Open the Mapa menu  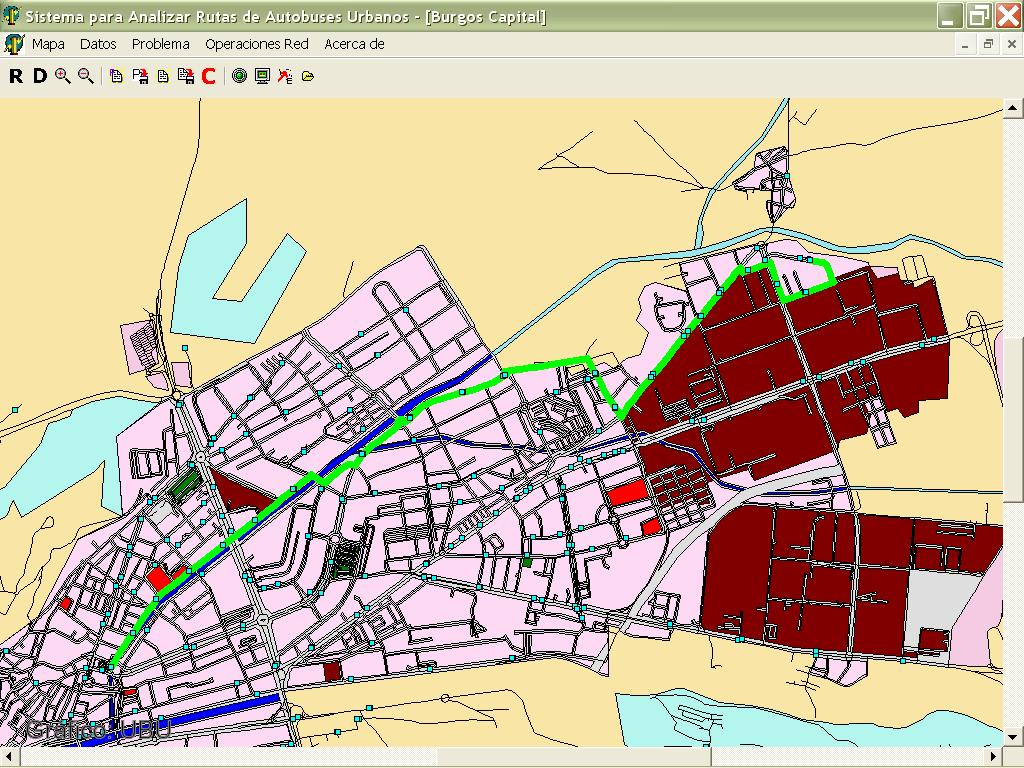point(48,44)
